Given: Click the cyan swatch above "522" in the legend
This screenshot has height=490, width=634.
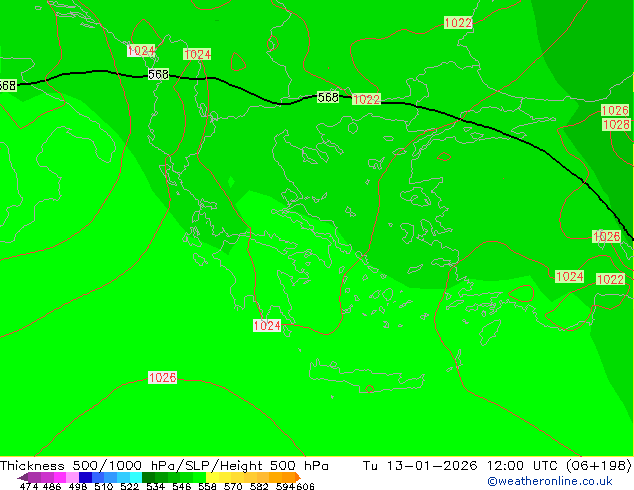Looking at the screenshot, I should coord(136,477).
